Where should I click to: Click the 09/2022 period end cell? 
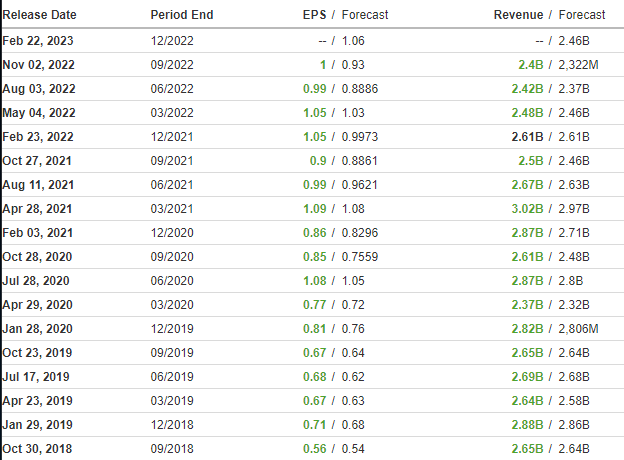pos(172,64)
